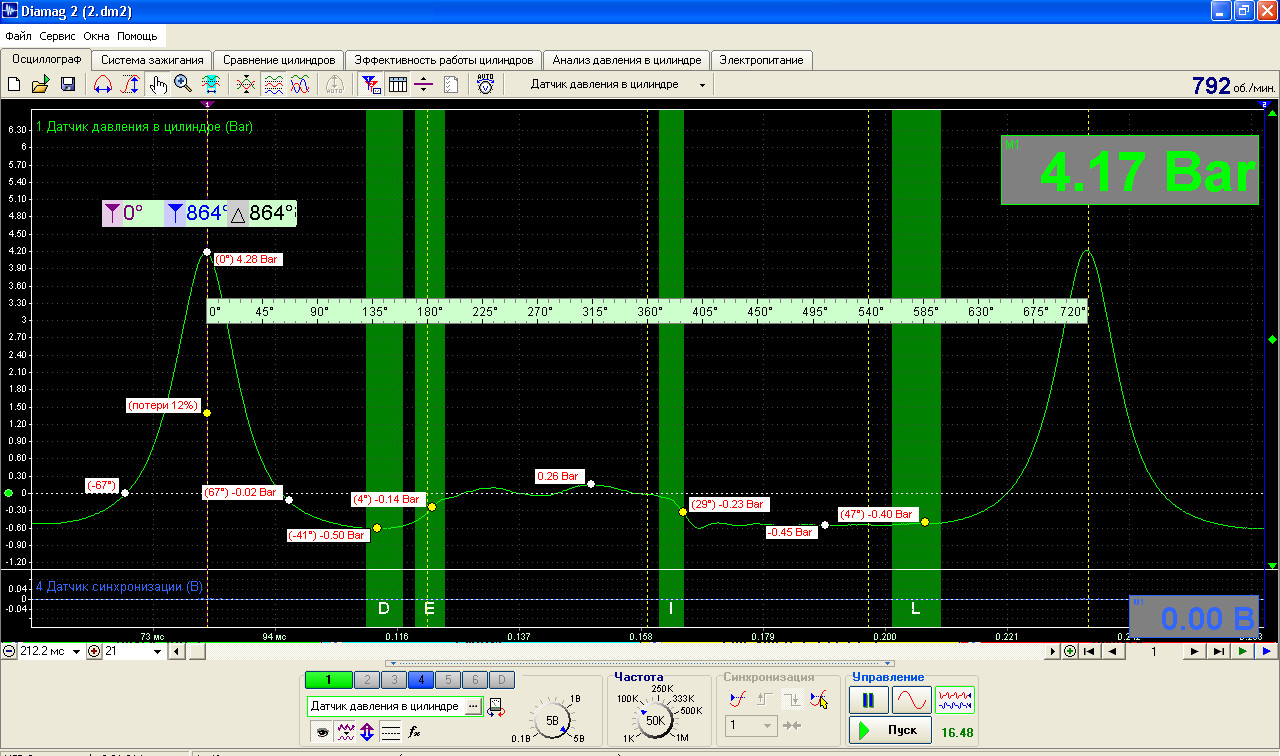
Task: Click the fx function icon
Action: 415,731
